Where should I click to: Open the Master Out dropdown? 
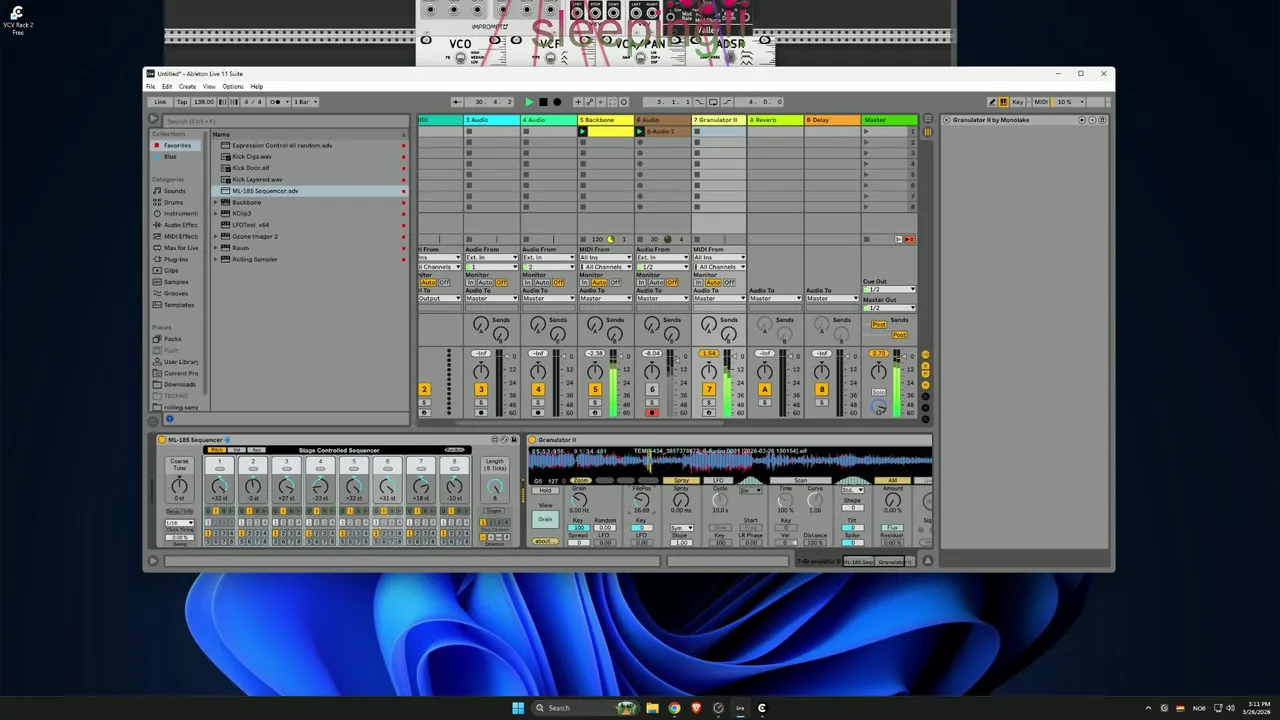(888, 307)
